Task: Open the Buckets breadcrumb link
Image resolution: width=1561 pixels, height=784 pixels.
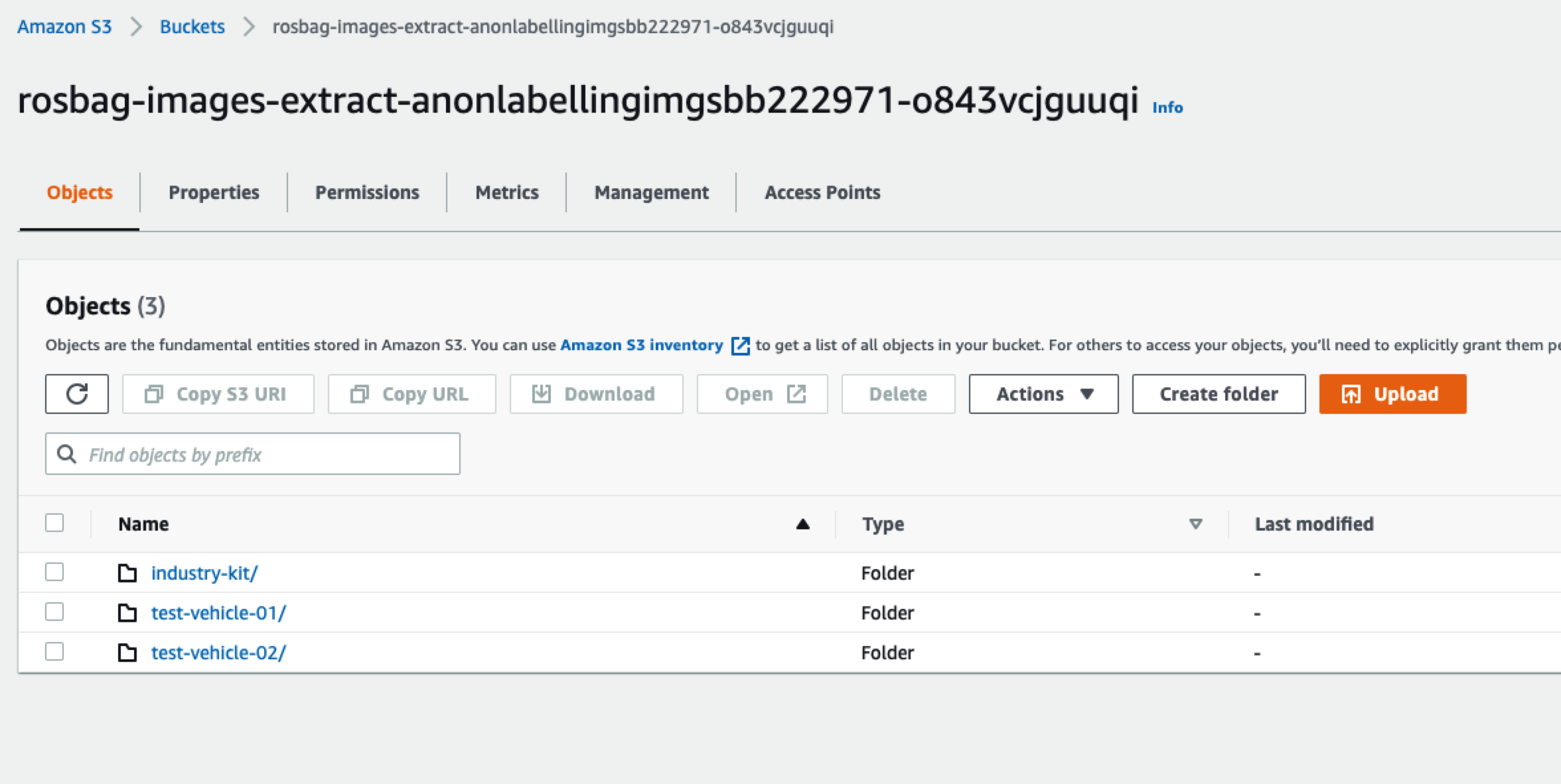Action: (192, 27)
